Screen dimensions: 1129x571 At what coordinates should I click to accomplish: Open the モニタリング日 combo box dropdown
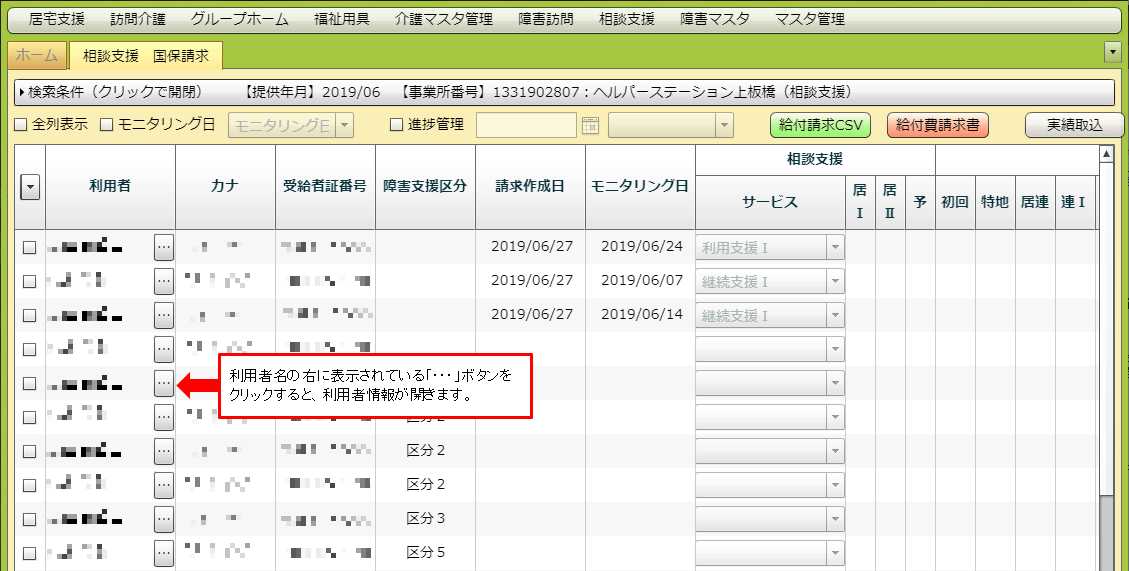tap(344, 125)
